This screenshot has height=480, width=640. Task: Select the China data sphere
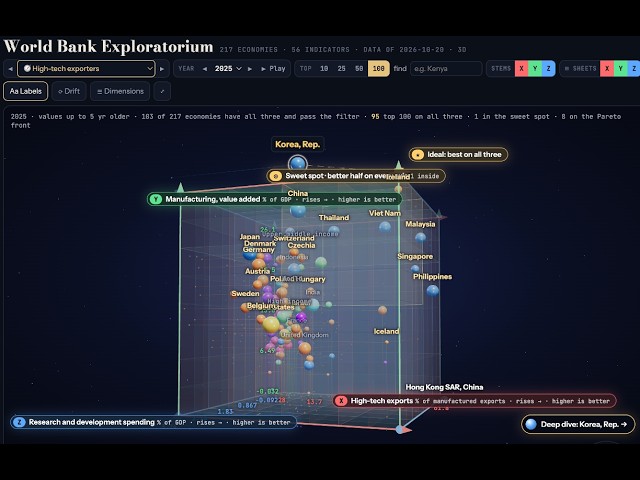[298, 211]
